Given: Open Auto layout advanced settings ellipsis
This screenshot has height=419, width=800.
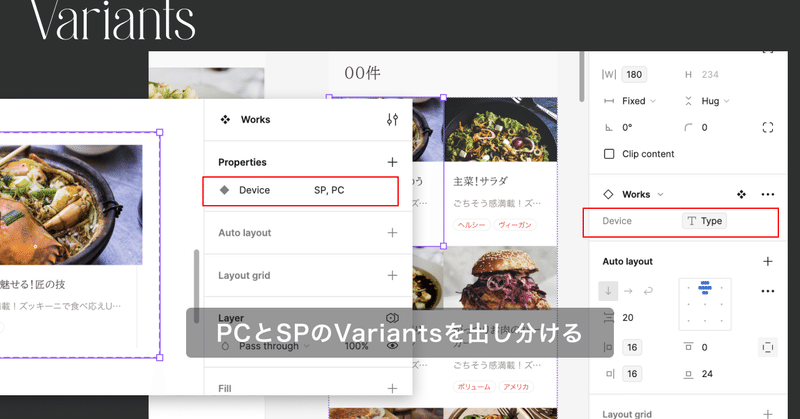Looking at the screenshot, I should [x=767, y=291].
